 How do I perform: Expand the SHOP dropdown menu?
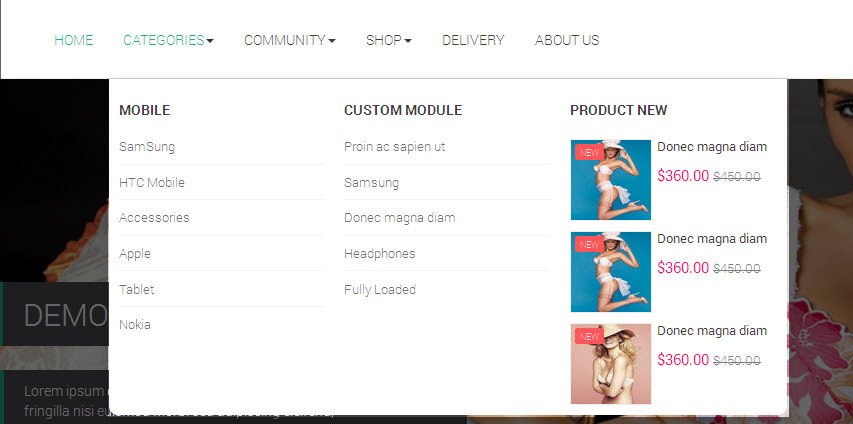[x=388, y=40]
